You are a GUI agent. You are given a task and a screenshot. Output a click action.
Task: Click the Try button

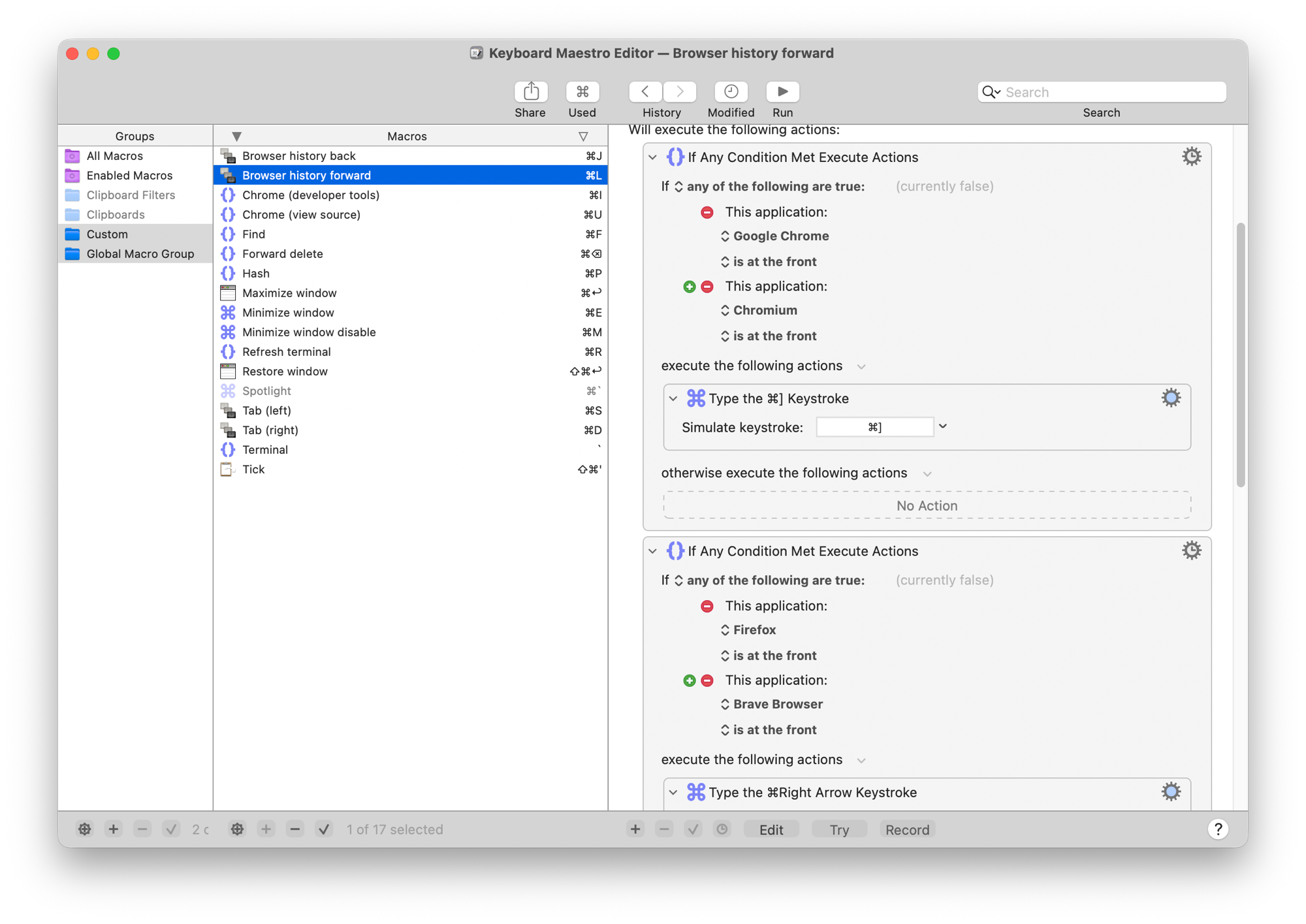(839, 829)
